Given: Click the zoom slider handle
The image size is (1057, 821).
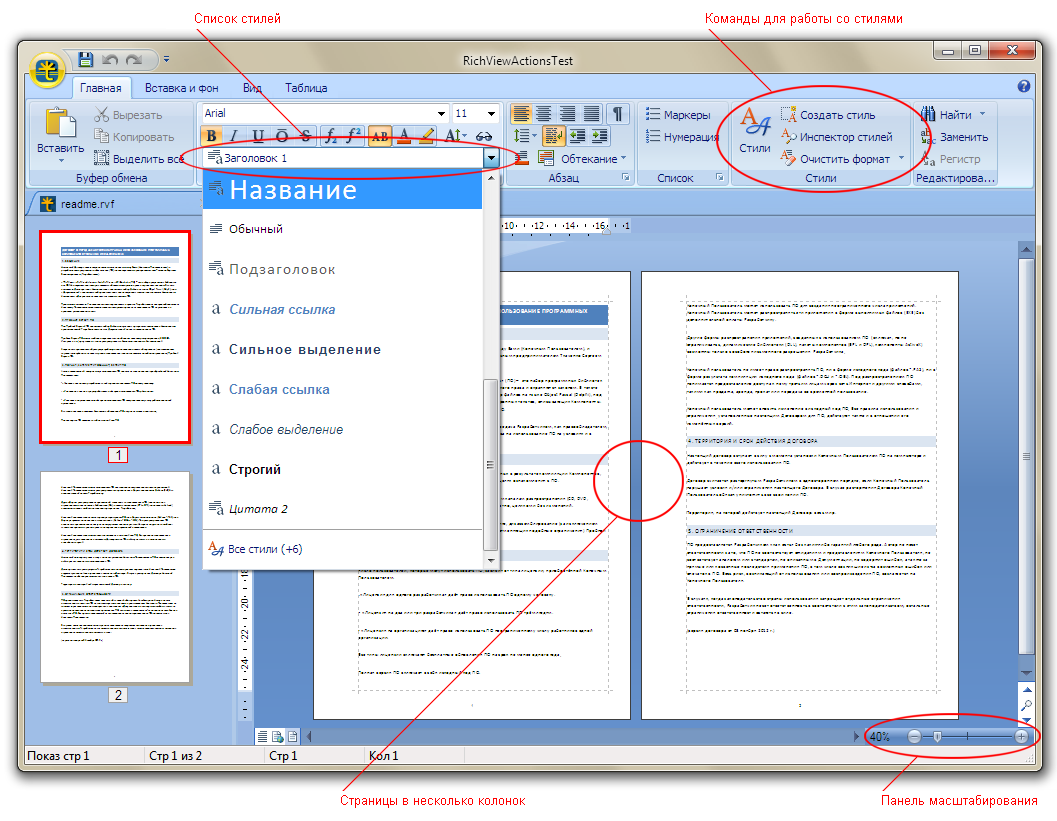Looking at the screenshot, I should point(937,736).
